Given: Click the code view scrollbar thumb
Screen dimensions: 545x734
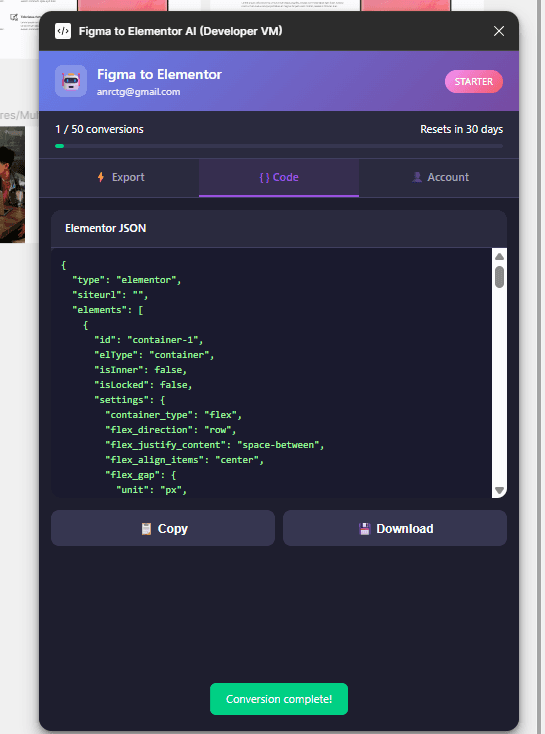Looking at the screenshot, I should [499, 277].
